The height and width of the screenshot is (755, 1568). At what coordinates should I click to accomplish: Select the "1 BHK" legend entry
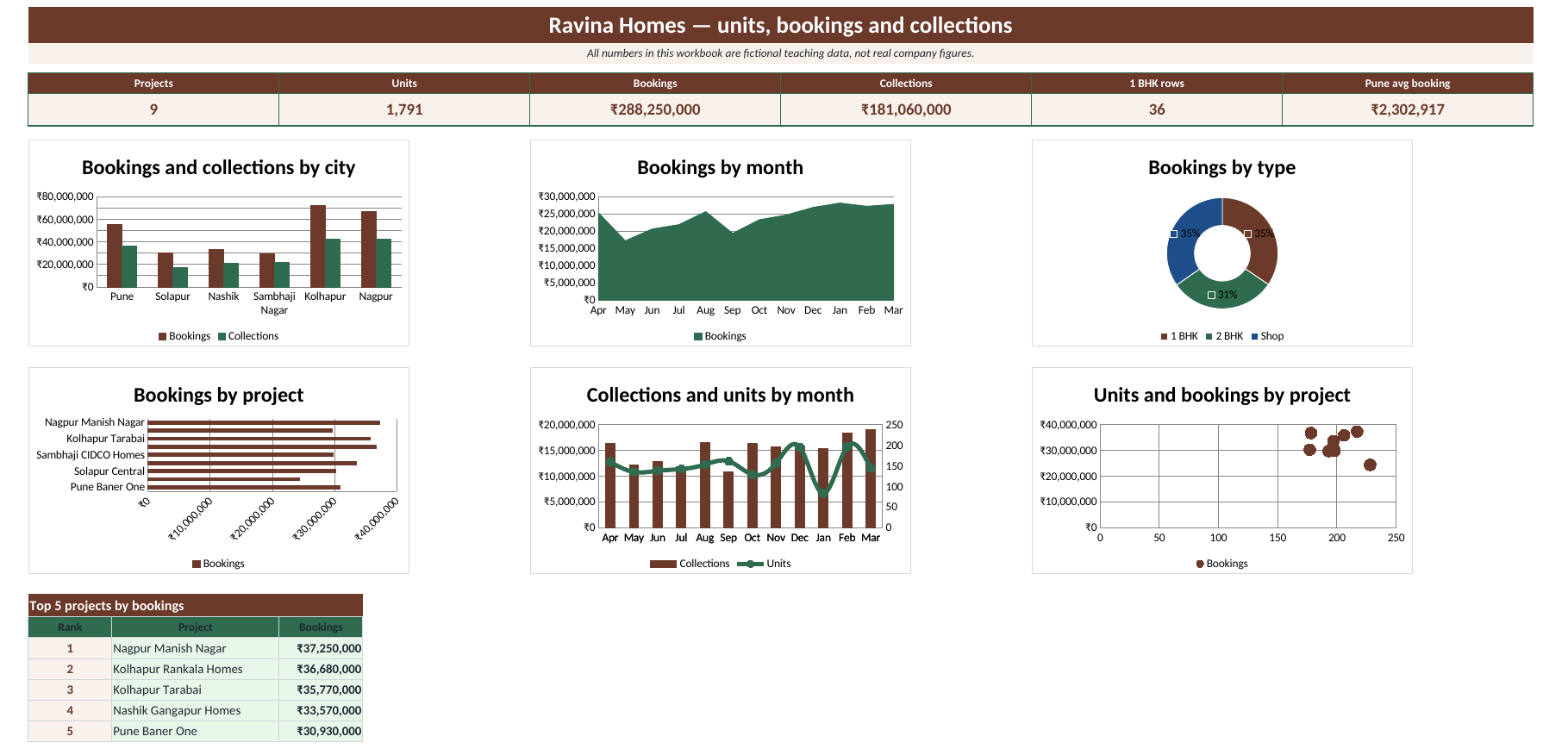pyautogui.click(x=1179, y=336)
